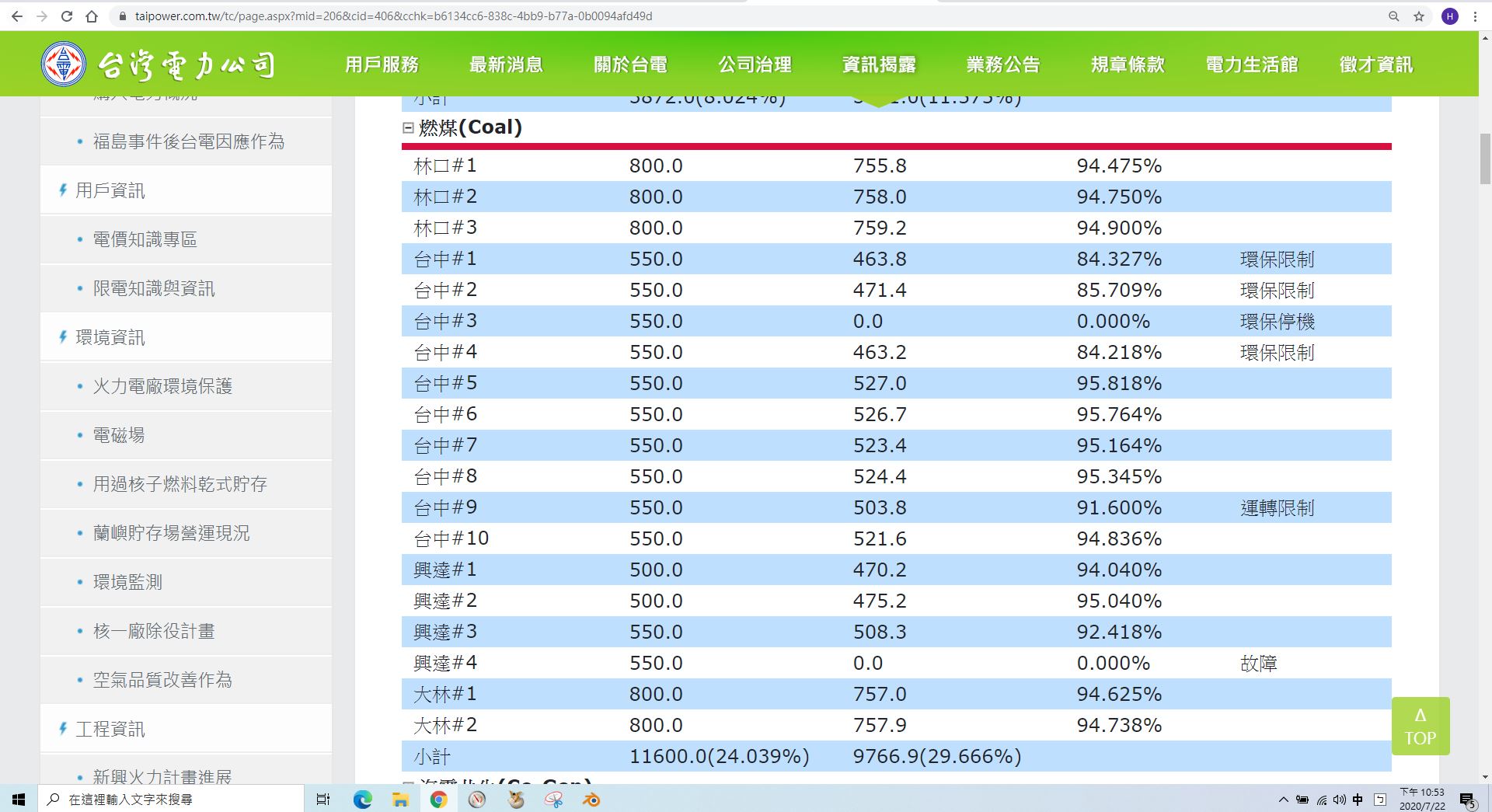Screen dimensions: 1492x812
Task: Open browser home page icon
Action: (x=92, y=16)
